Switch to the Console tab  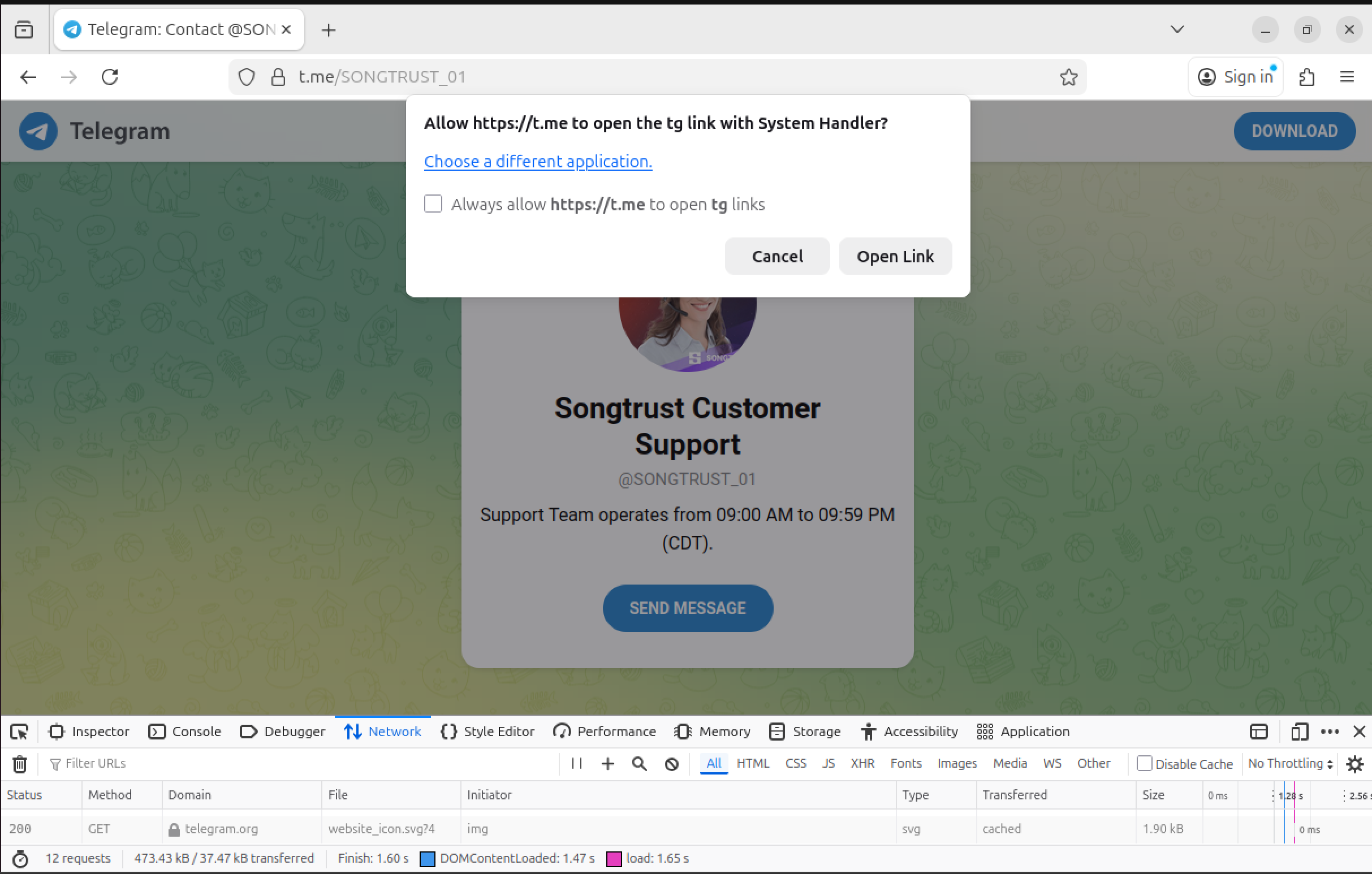pyautogui.click(x=185, y=732)
